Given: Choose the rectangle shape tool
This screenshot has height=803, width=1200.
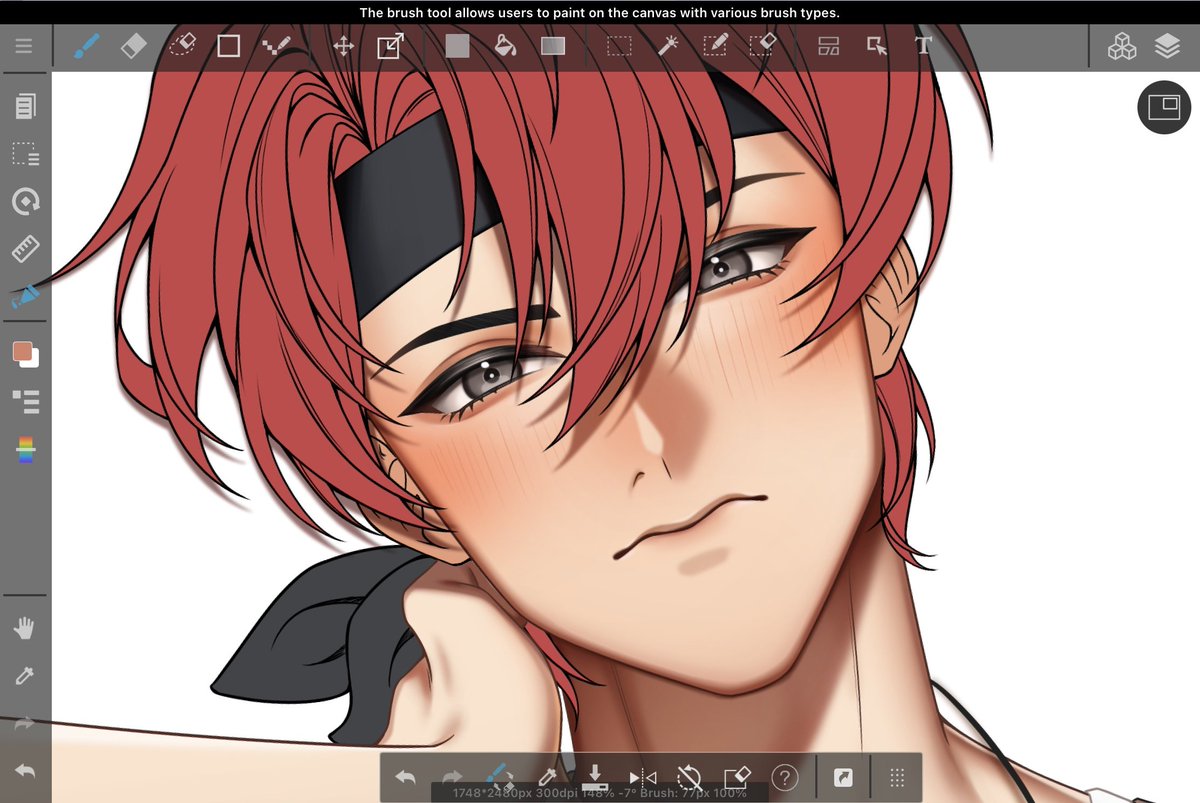Looking at the screenshot, I should (x=229, y=46).
